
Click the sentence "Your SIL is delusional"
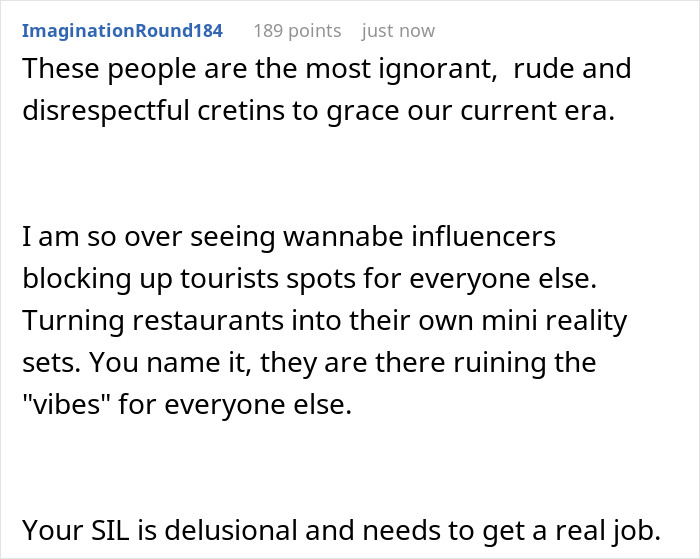[x=342, y=530]
